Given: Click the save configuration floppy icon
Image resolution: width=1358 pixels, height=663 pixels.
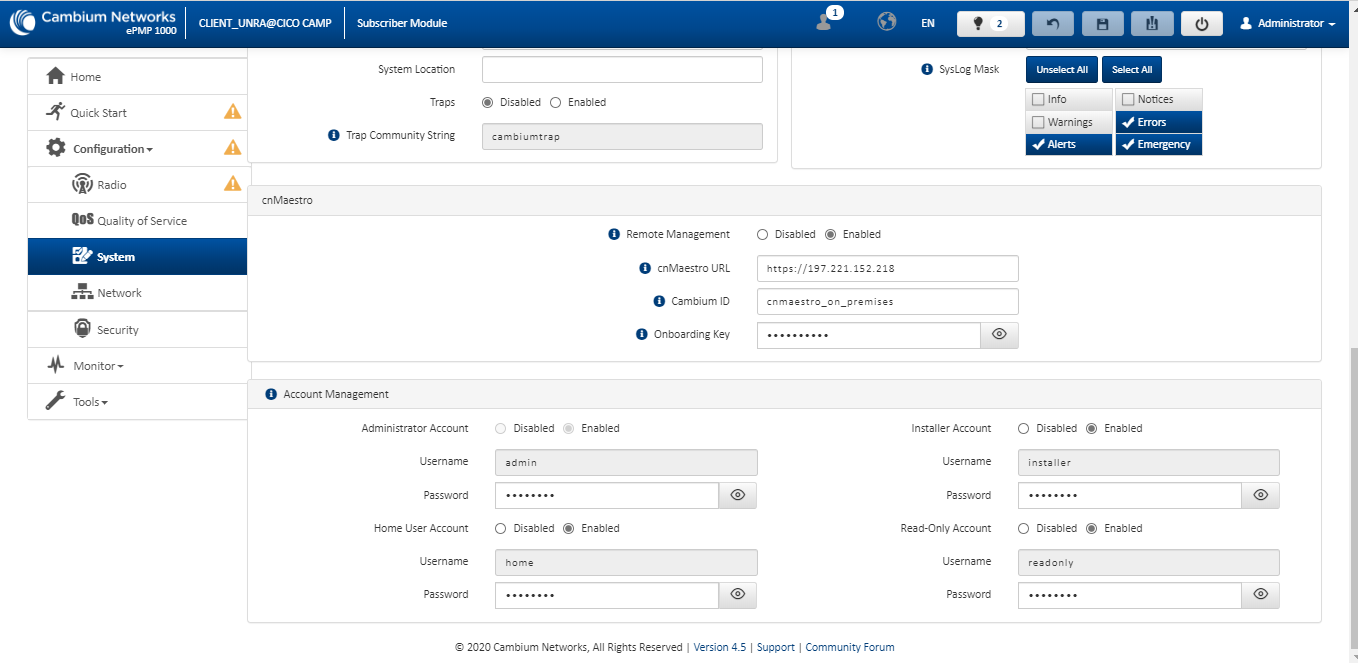Looking at the screenshot, I should click(x=1102, y=23).
